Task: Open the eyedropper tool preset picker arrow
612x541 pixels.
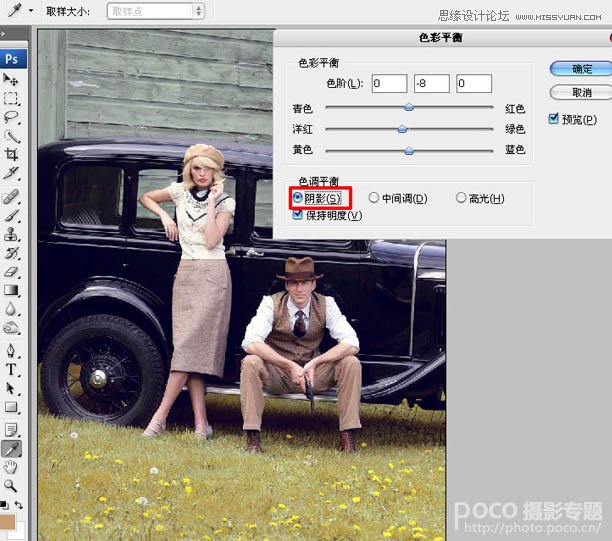Action: pyautogui.click(x=31, y=11)
